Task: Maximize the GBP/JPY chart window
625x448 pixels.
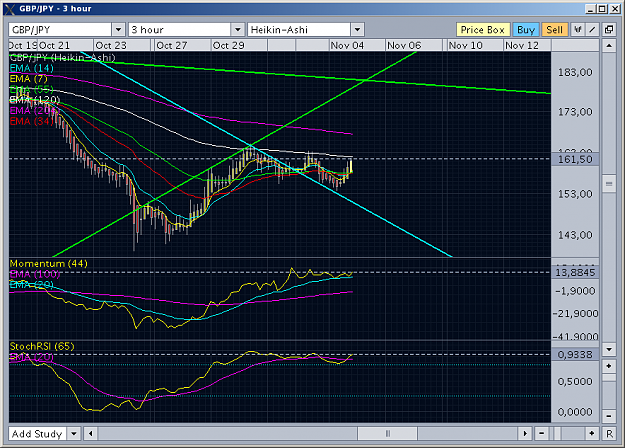Action: coord(602,9)
